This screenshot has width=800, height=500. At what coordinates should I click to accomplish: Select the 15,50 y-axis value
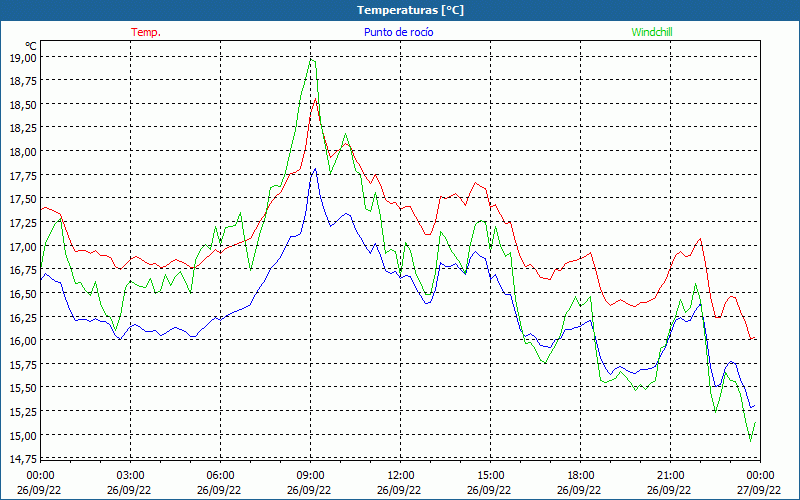point(23,388)
